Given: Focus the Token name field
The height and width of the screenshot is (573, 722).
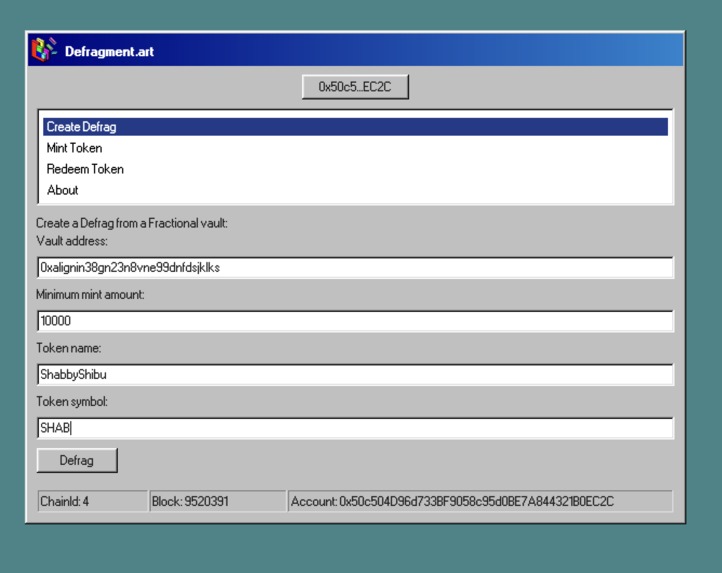Looking at the screenshot, I should click(355, 374).
